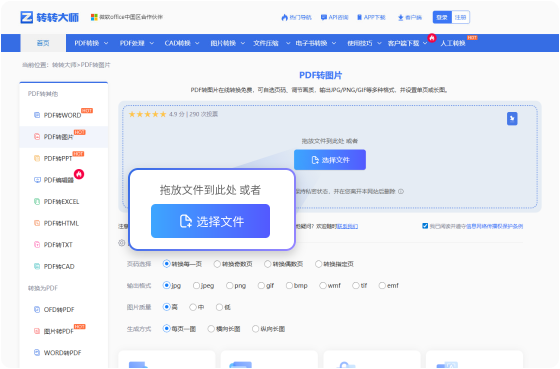Go to 首页 tab

43,43
